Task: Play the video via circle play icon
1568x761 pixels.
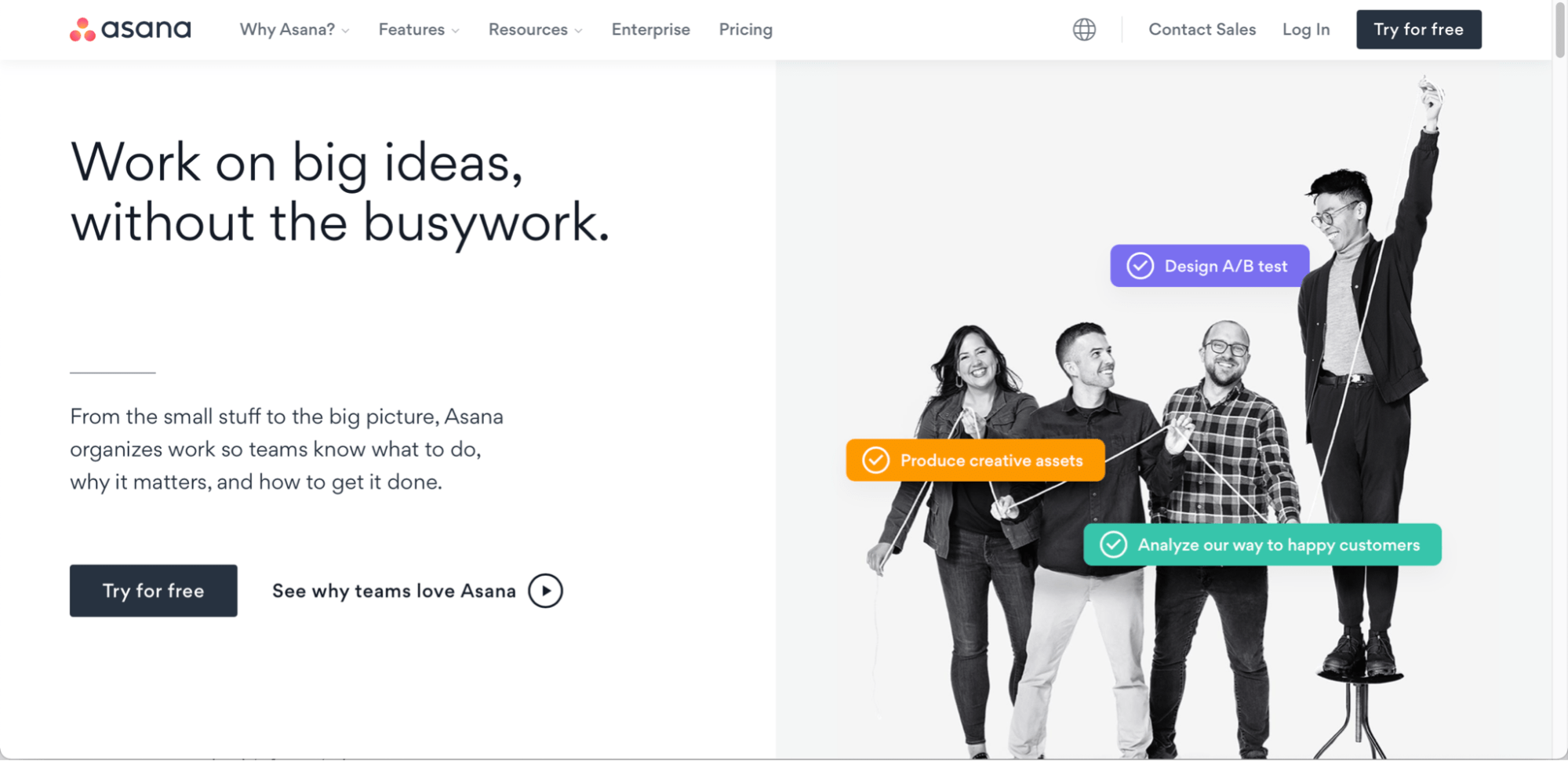Action: 545,591
